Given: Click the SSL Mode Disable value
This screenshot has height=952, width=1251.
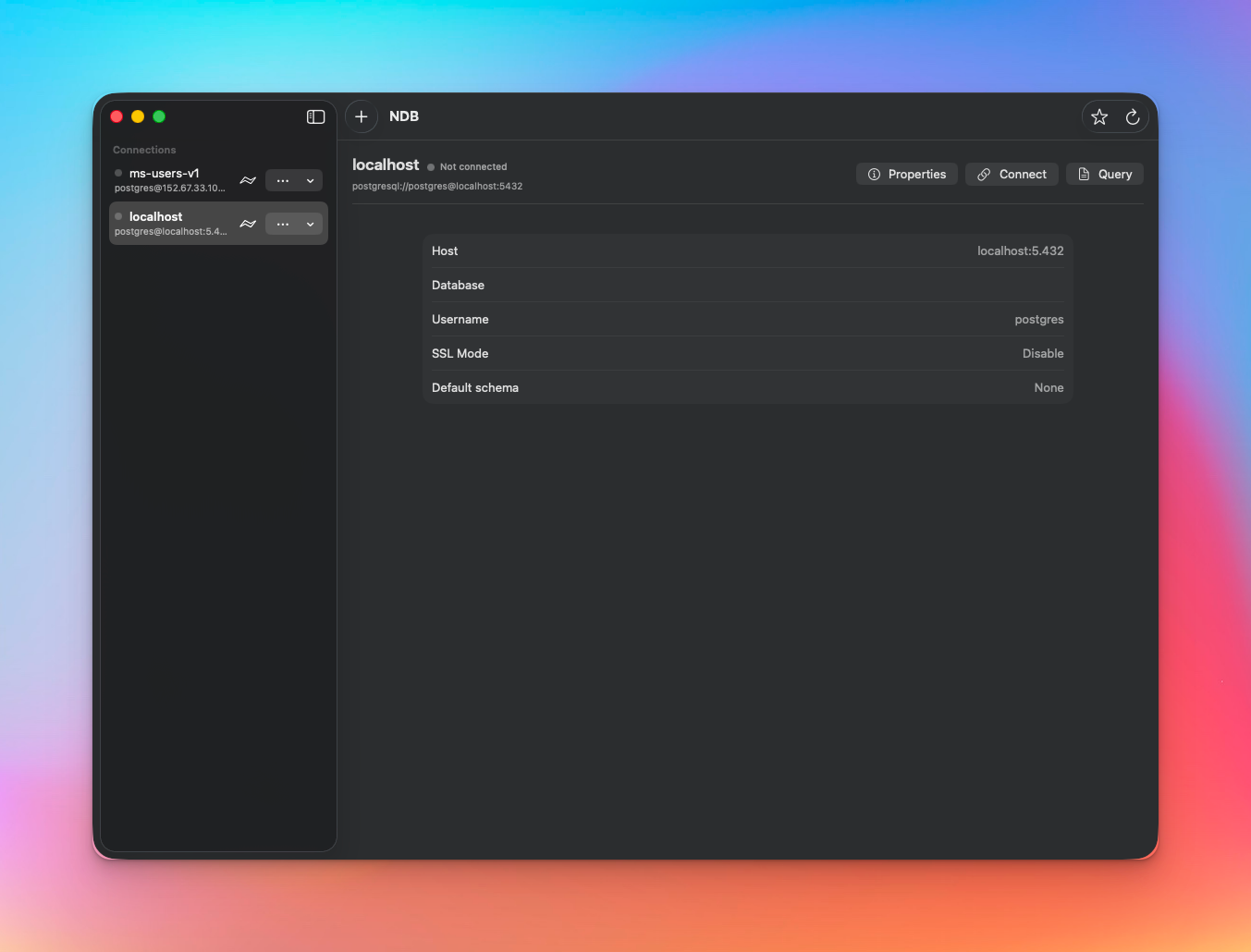Looking at the screenshot, I should 1042,353.
